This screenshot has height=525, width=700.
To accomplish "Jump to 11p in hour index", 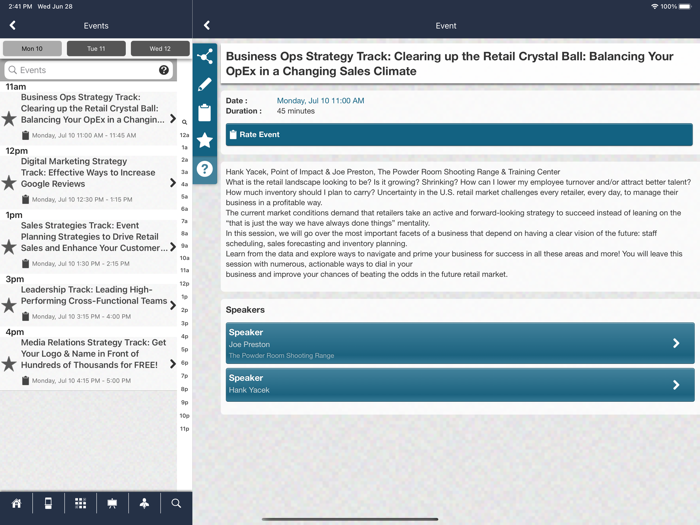I will 184,429.
